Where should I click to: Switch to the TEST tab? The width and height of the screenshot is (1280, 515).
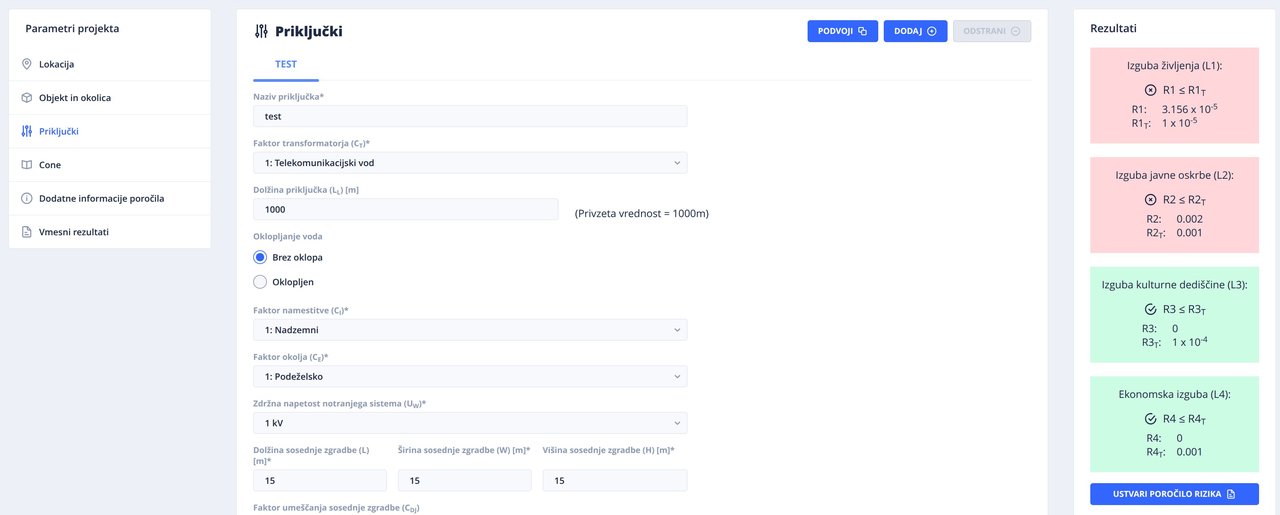tap(285, 64)
